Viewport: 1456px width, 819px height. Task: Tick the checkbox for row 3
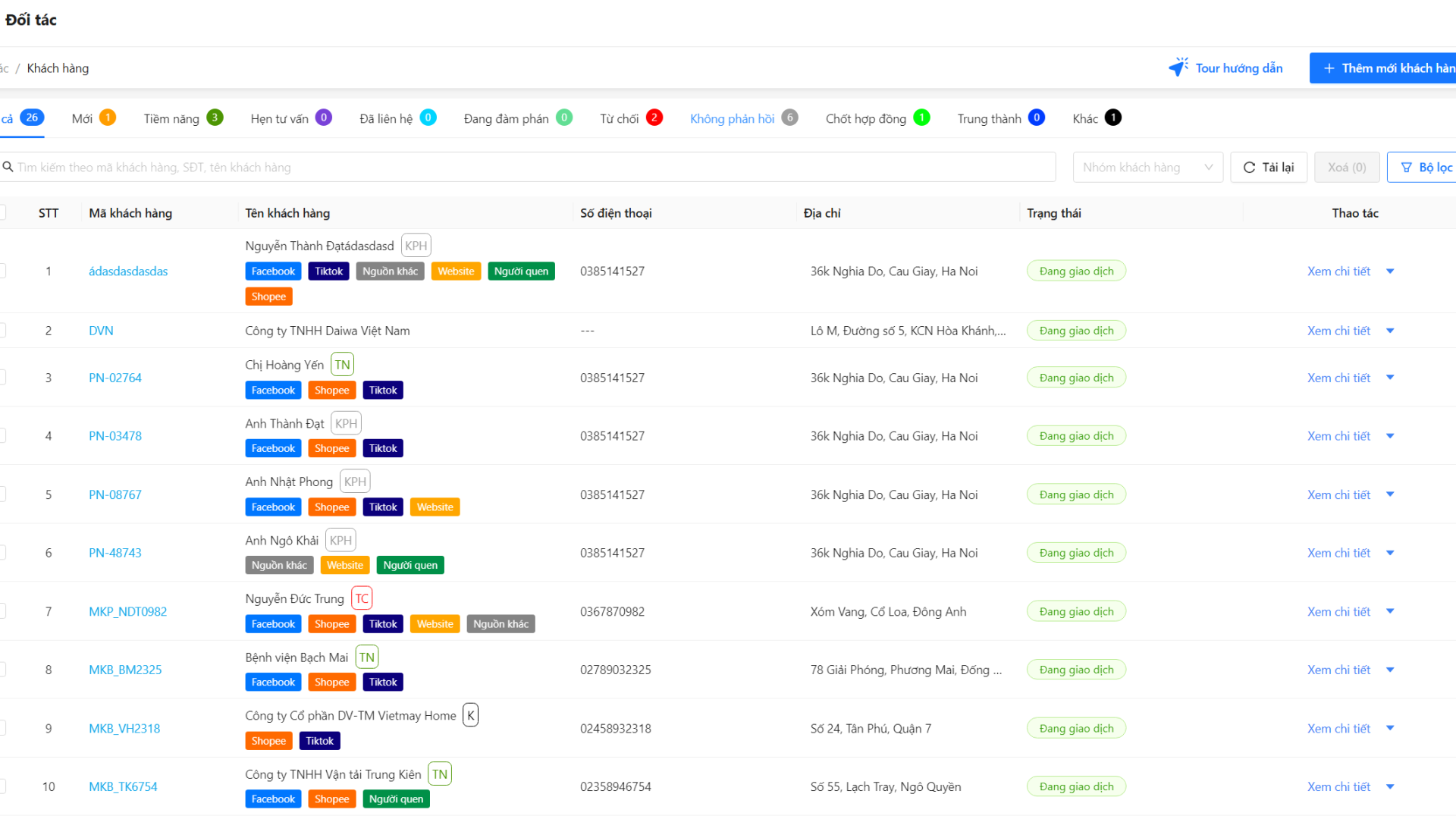[2, 378]
